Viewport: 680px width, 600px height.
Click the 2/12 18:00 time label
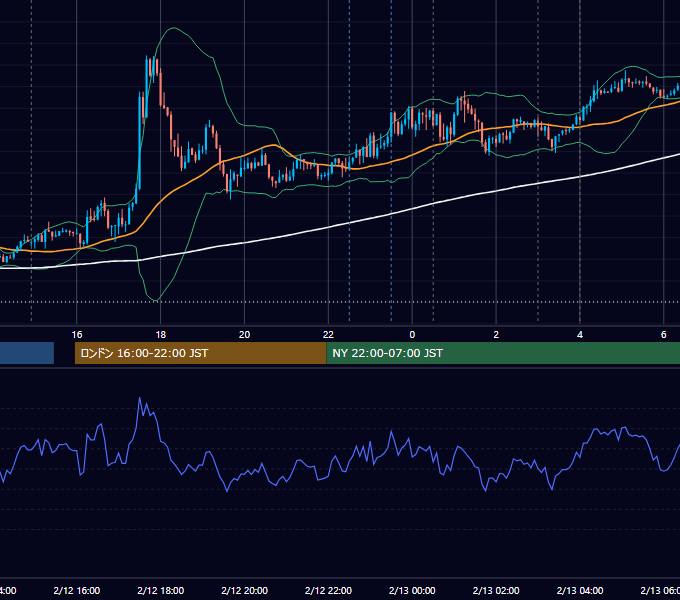pos(160,590)
